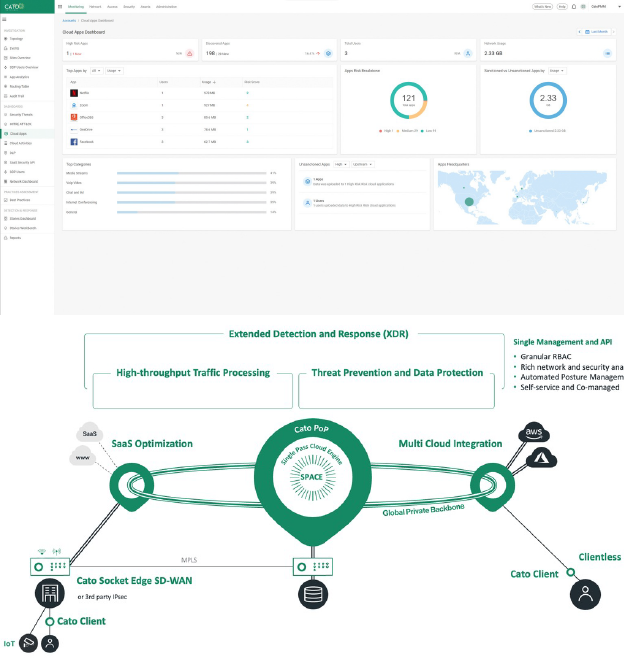624x672 pixels.
Task: Open App Analytics in the sidebar
Action: coord(19,77)
